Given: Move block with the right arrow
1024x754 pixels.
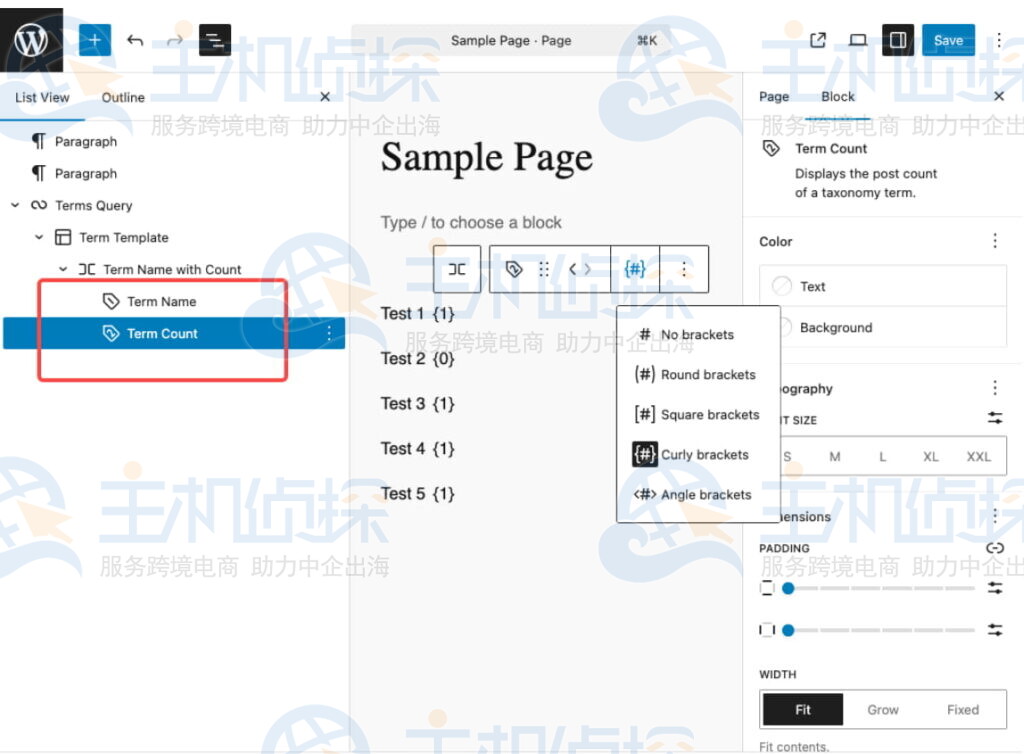Looking at the screenshot, I should [x=587, y=269].
